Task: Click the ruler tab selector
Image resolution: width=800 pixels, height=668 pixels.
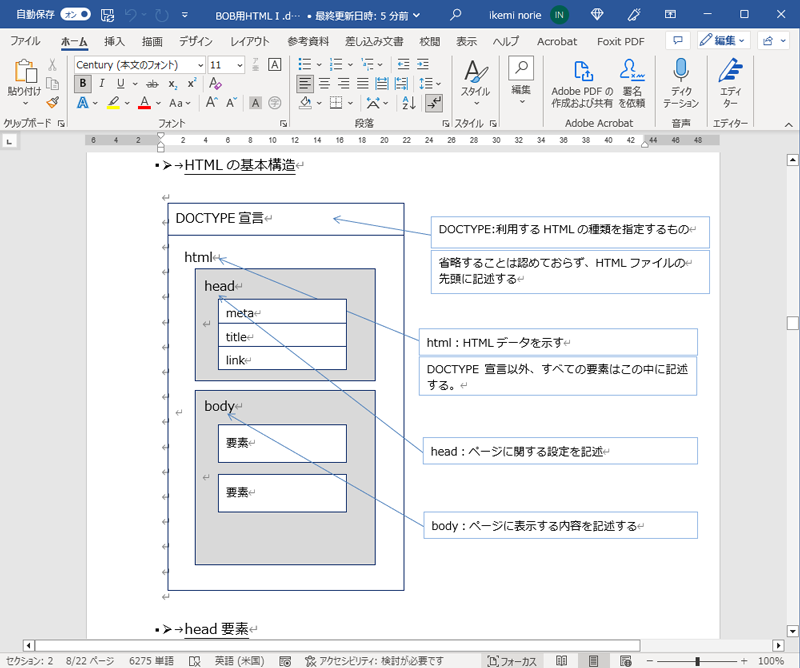Action: (9, 141)
